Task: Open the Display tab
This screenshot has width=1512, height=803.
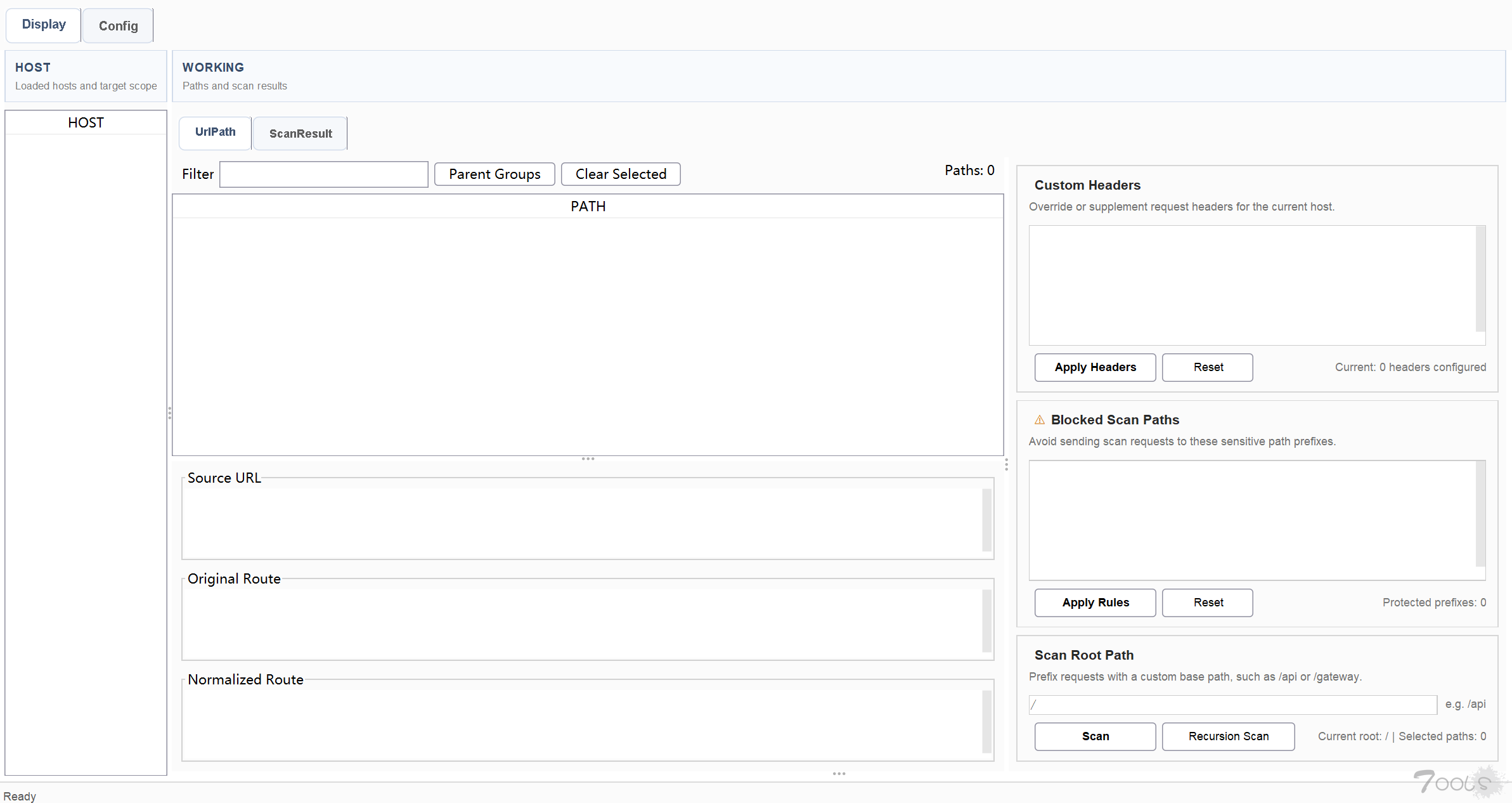Action: [x=44, y=25]
